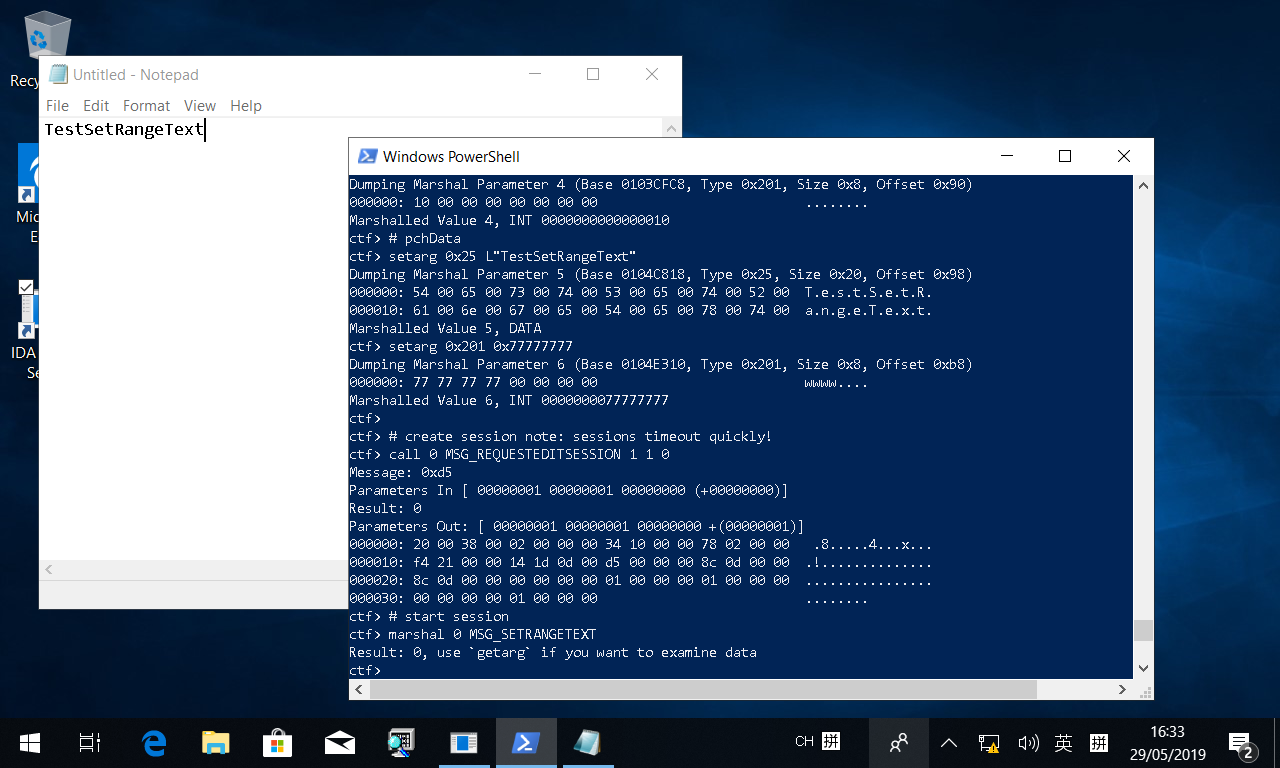Viewport: 1280px width, 768px height.
Task: Click the volume speaker tray icon
Action: (1027, 743)
